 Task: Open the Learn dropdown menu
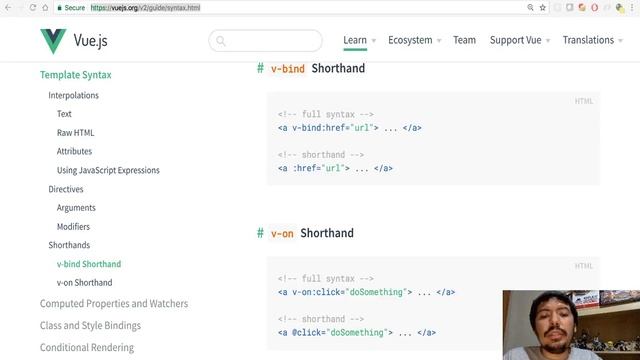tap(359, 40)
